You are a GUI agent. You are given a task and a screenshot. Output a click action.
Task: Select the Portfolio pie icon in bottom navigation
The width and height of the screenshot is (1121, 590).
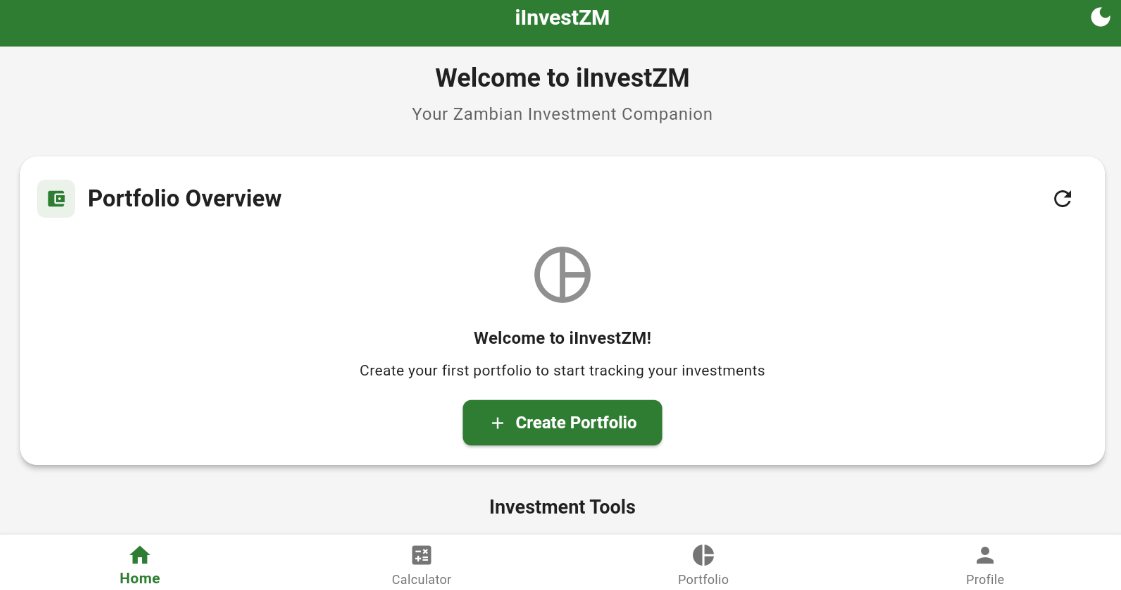pos(703,555)
